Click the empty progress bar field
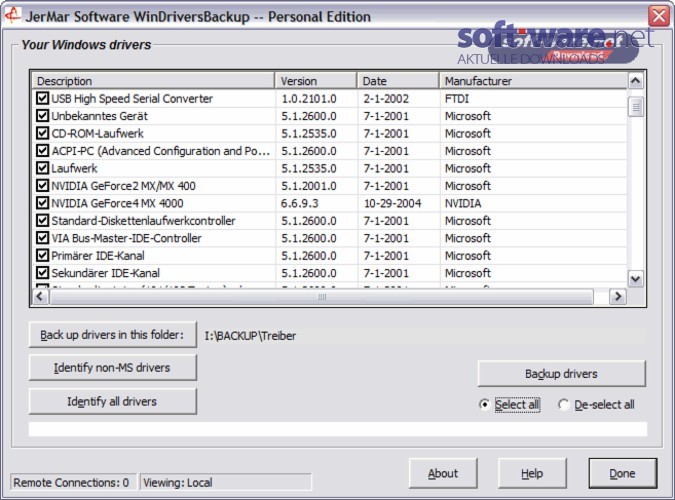Viewport: 675px width, 500px height. [338, 429]
